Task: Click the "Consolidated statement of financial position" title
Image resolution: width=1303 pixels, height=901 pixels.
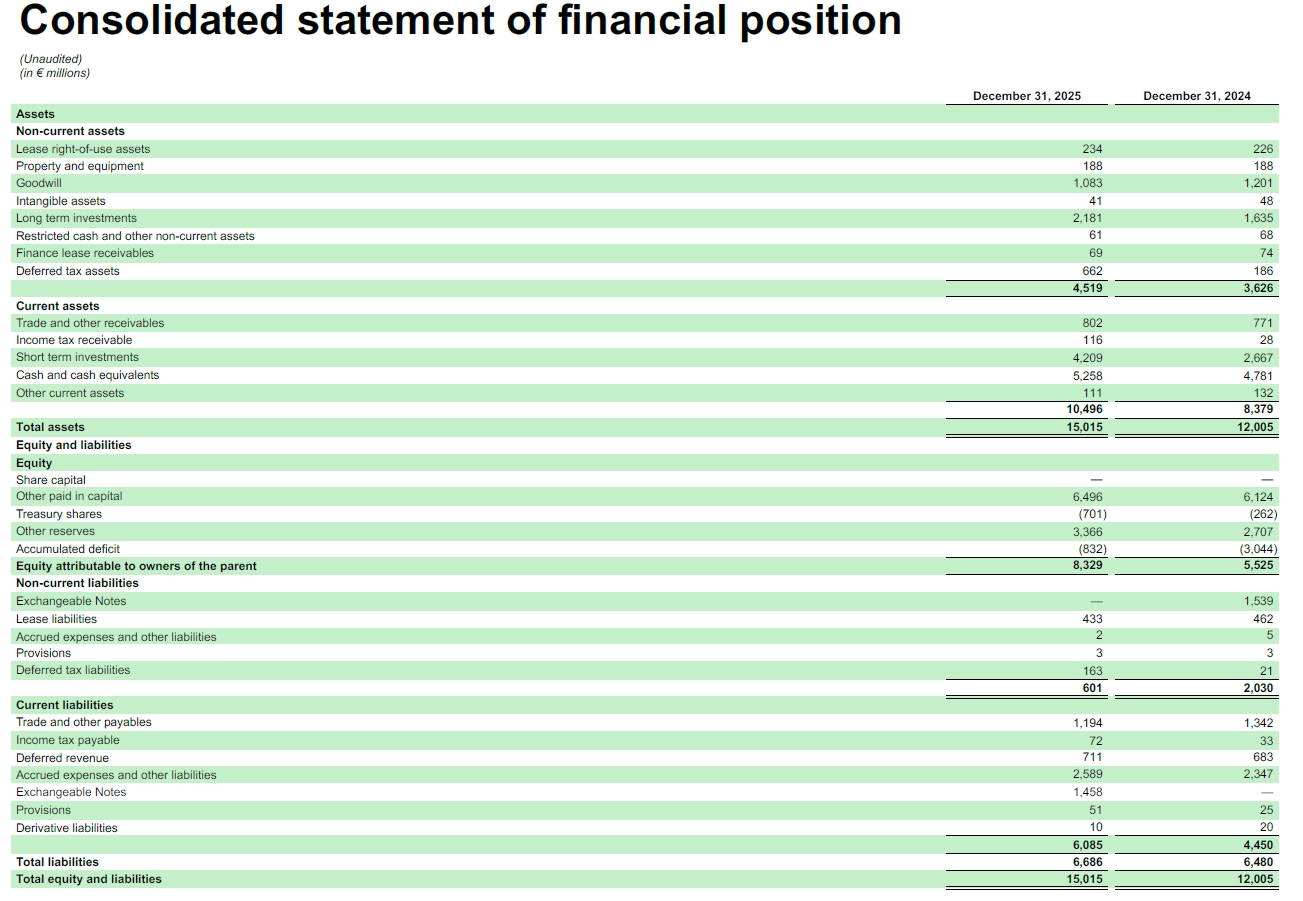Action: point(460,22)
